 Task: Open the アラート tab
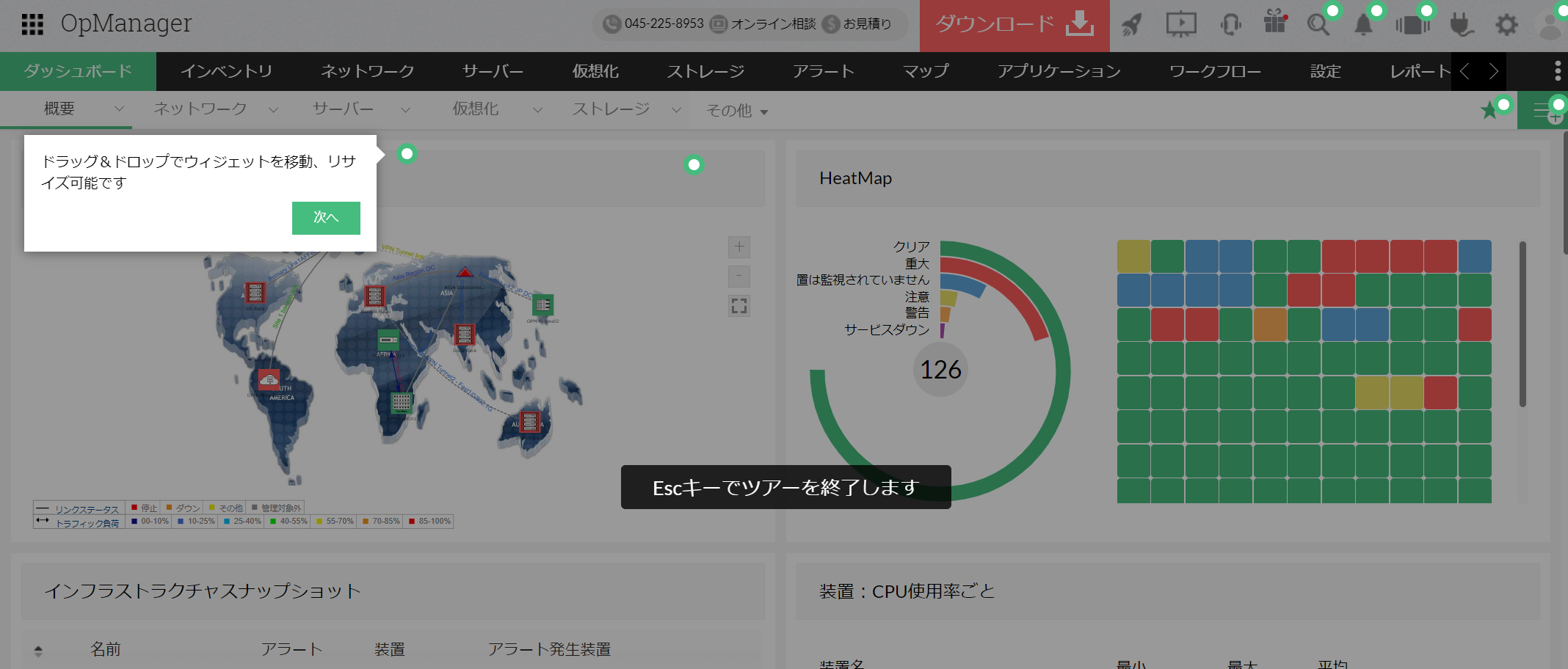824,71
